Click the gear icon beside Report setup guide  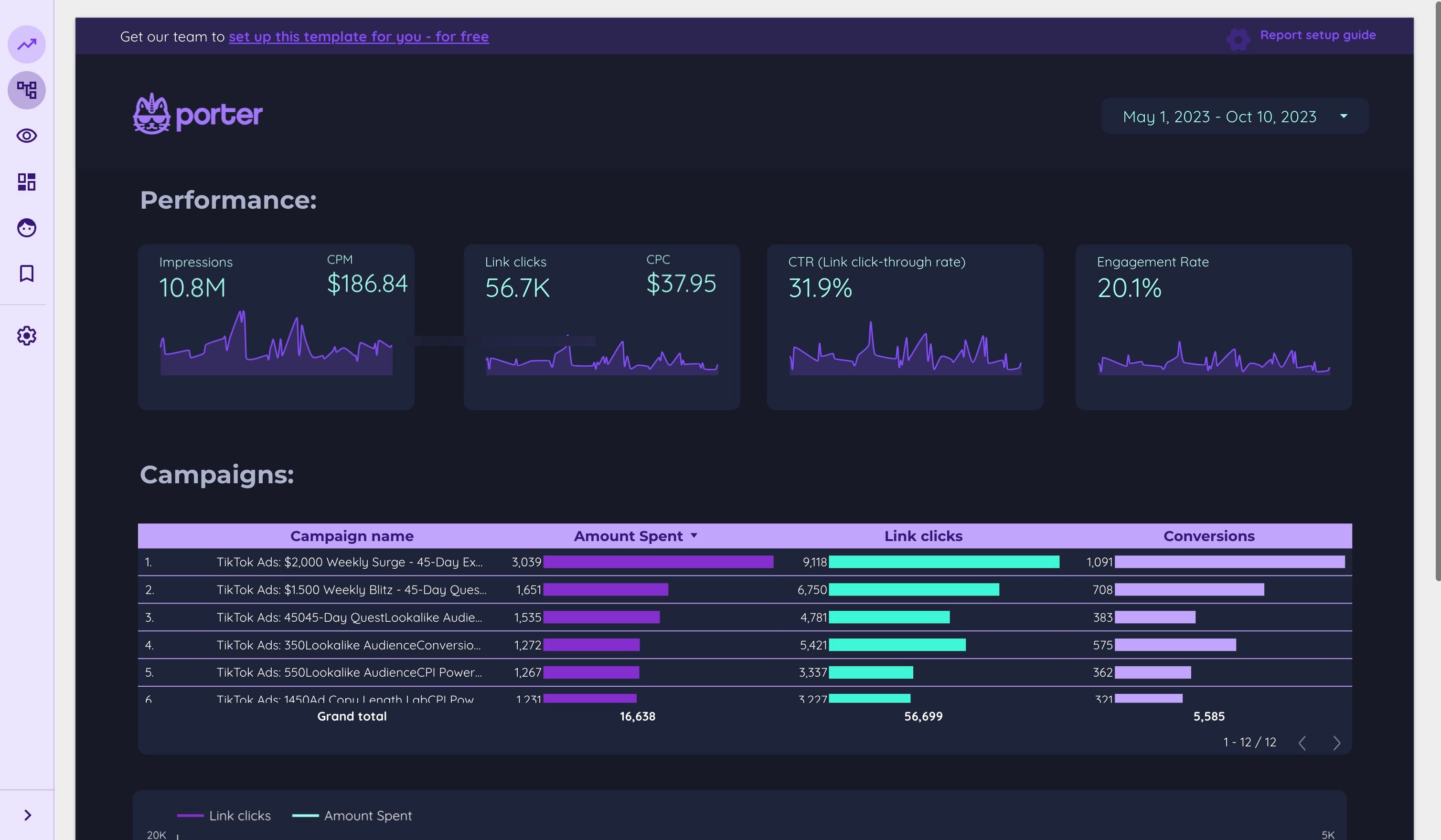click(1239, 39)
